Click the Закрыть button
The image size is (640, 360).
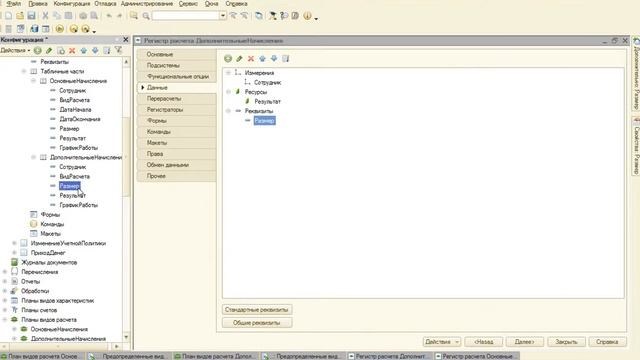coord(566,342)
